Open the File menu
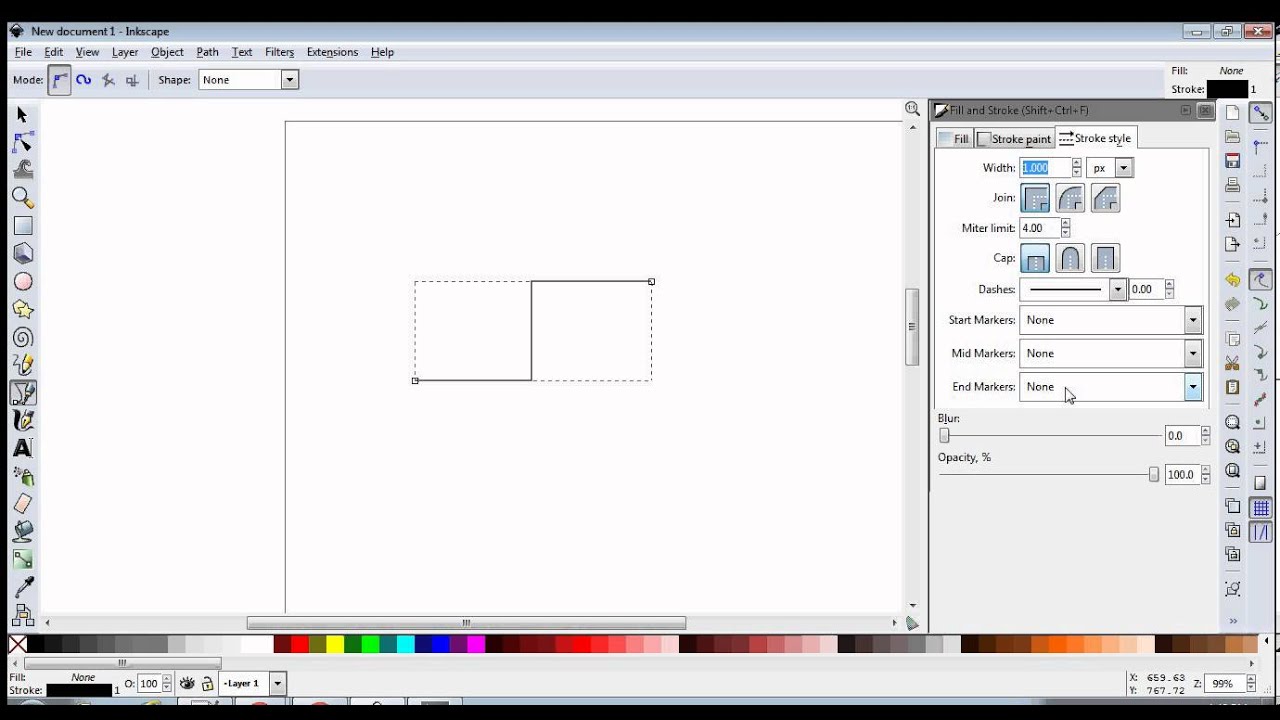 [x=23, y=52]
